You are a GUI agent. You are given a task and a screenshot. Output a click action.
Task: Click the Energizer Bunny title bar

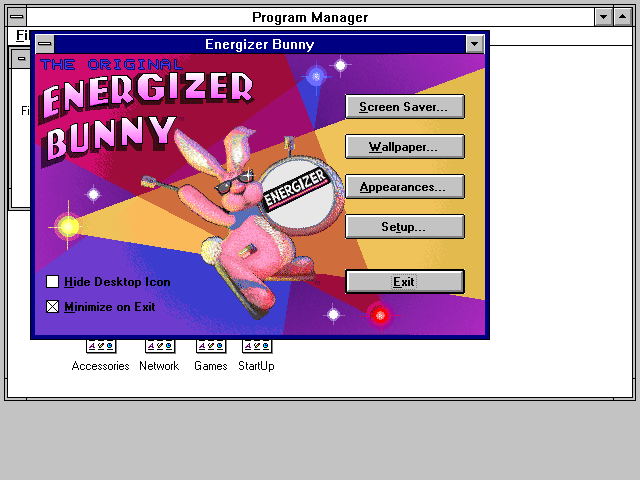[260, 44]
